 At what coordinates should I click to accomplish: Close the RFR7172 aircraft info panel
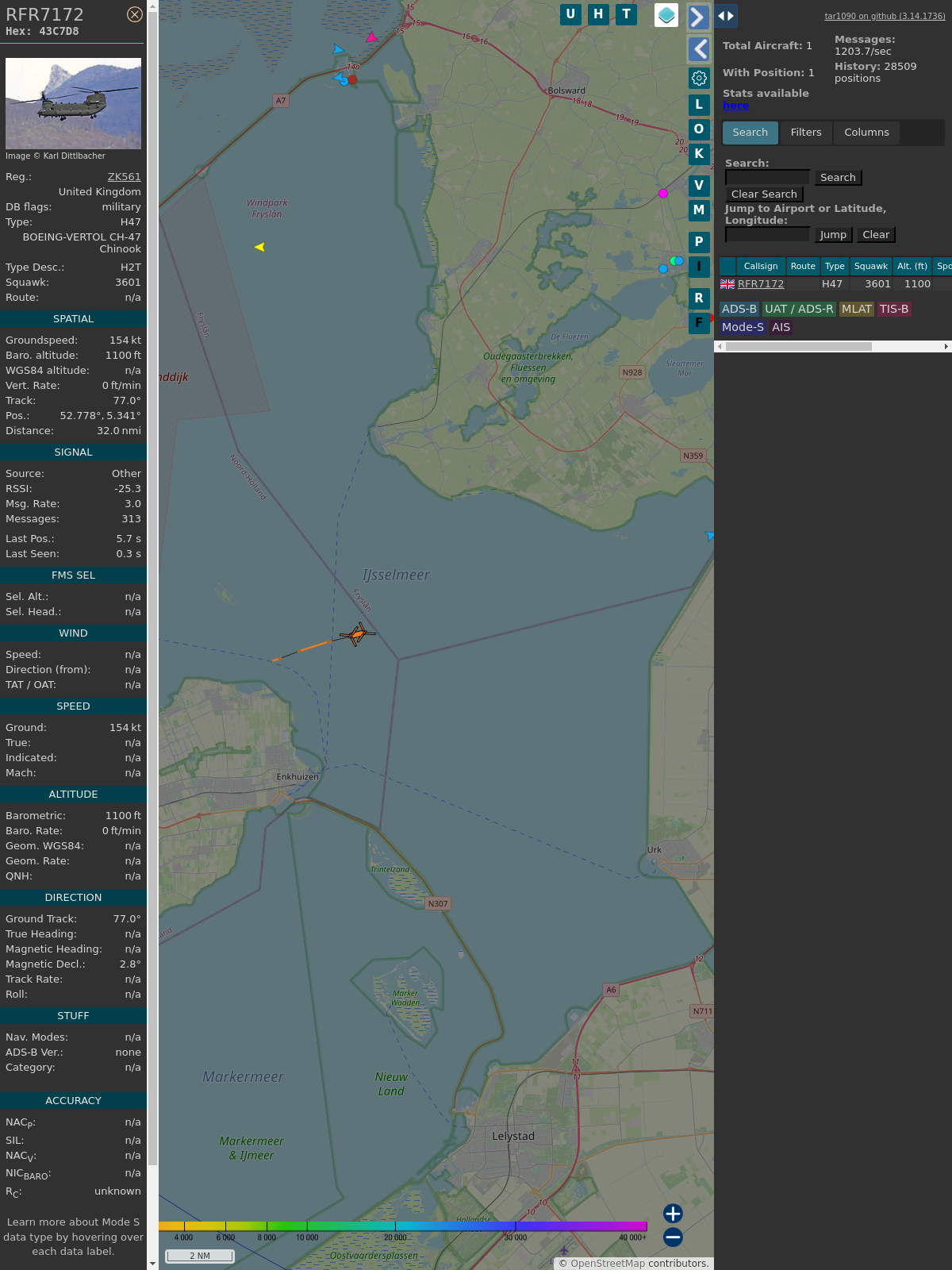click(x=135, y=14)
